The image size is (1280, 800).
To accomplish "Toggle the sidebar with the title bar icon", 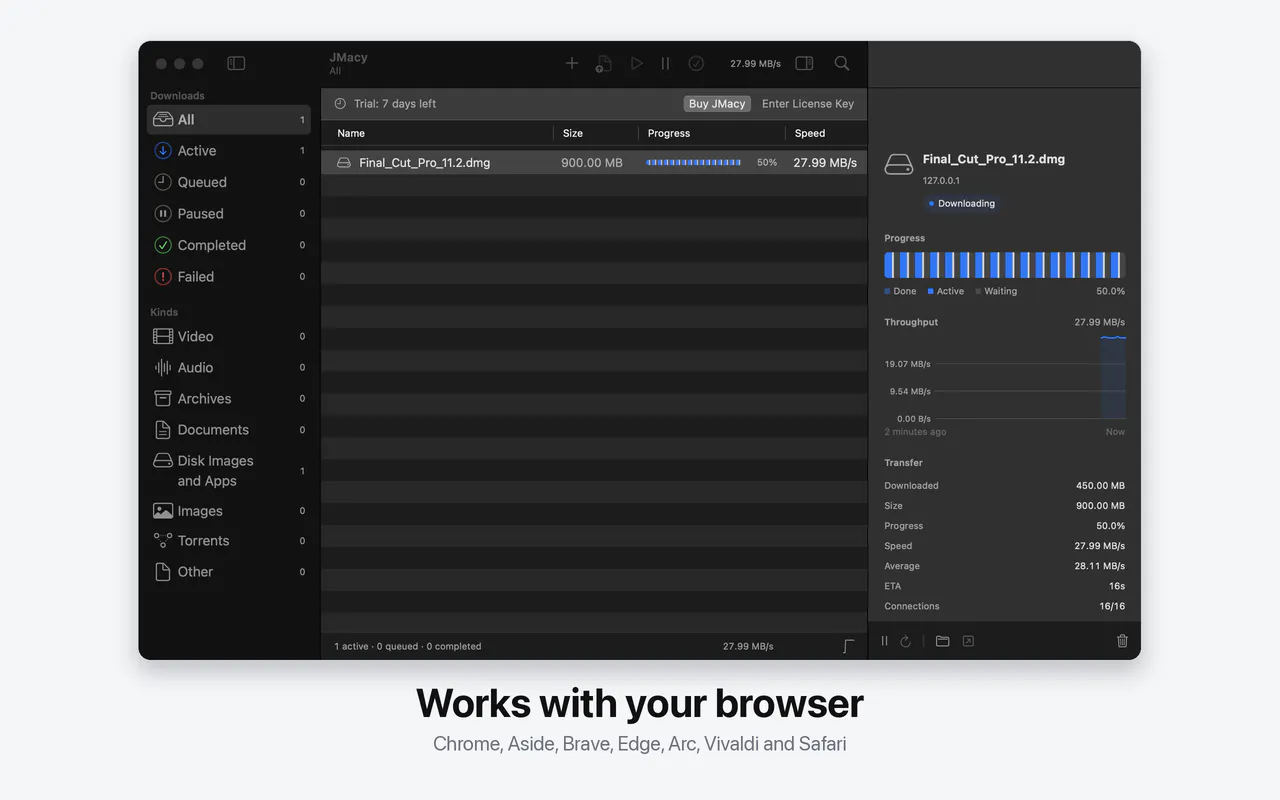I will click(x=236, y=63).
